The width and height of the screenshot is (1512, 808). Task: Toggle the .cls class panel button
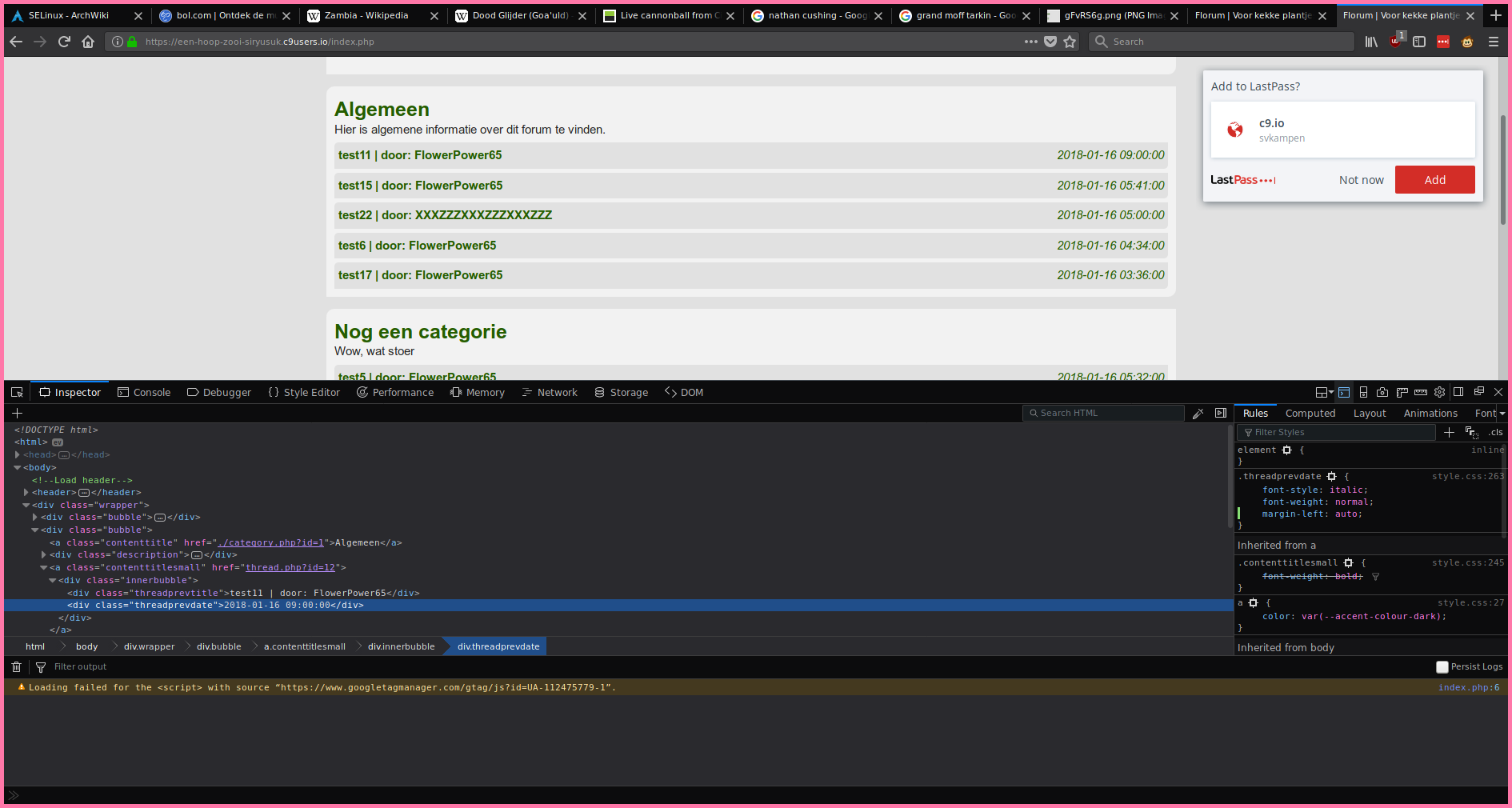(1495, 433)
